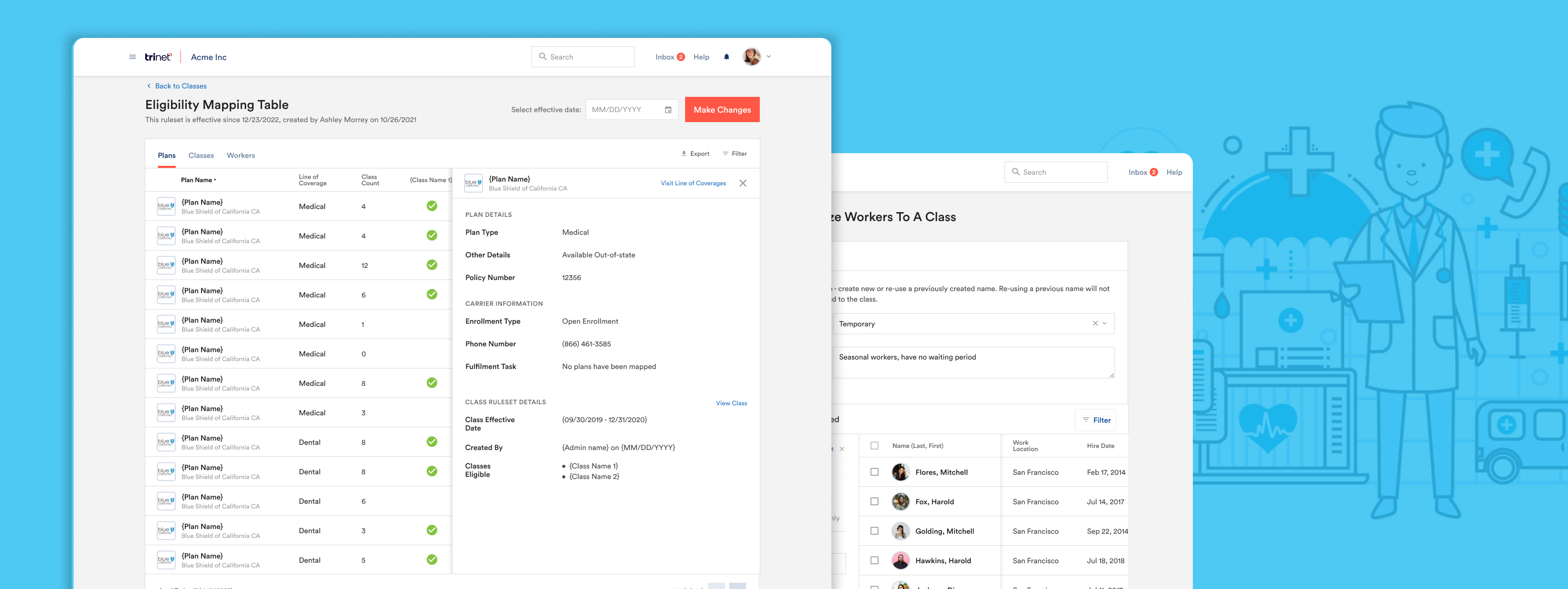Check the box for Fox, Harold
Viewport: 1568px width, 589px height.
[874, 502]
